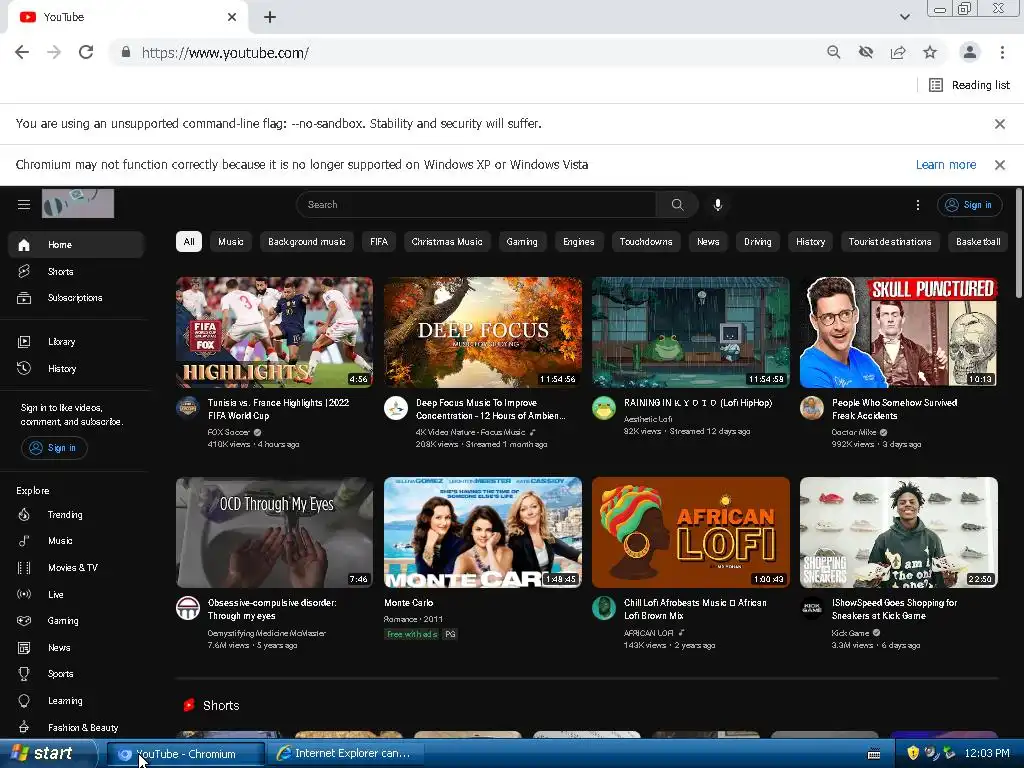This screenshot has height=768, width=1024.
Task: Switch to Internet Explorer taskbar item
Action: tap(345, 754)
